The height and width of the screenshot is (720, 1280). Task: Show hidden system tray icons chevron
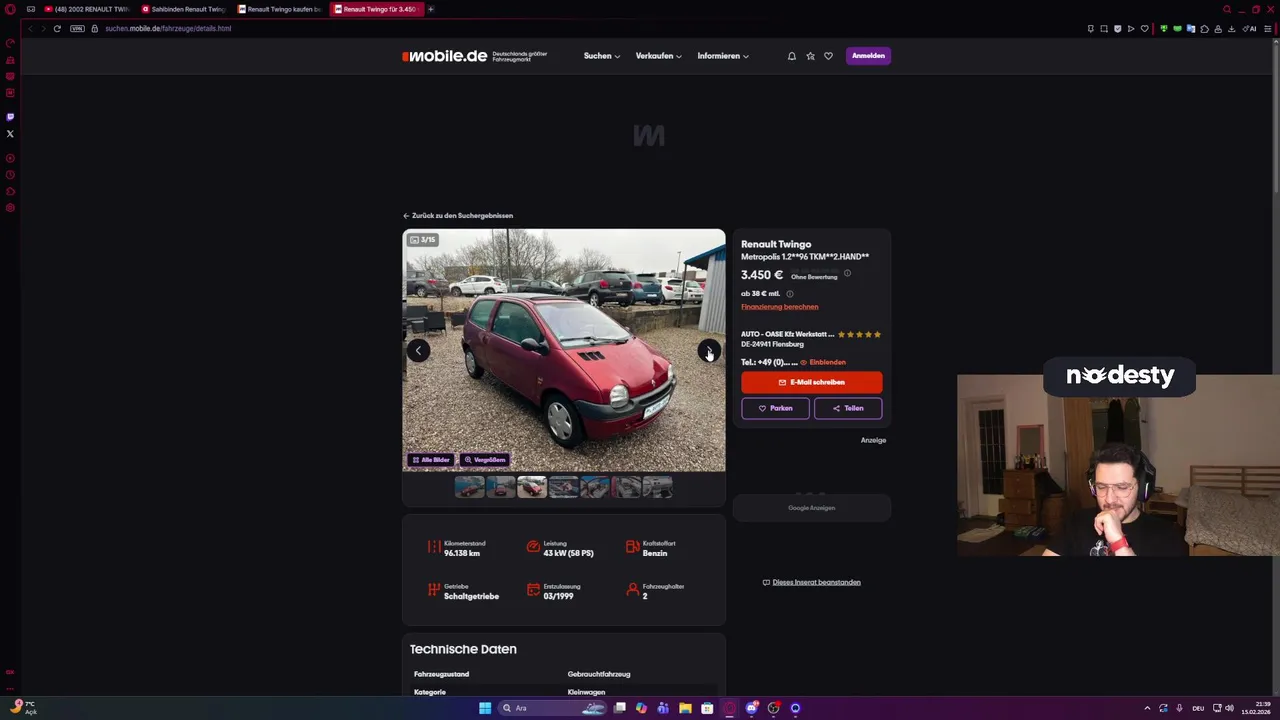pos(1147,708)
